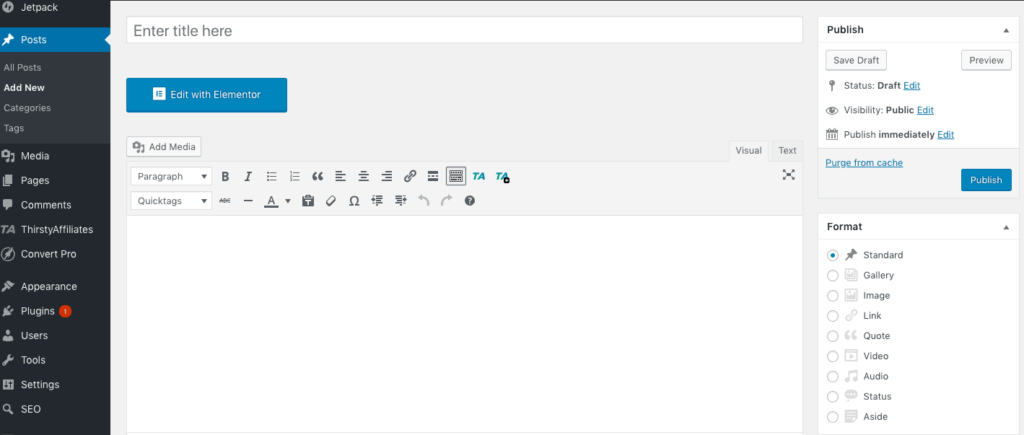The width and height of the screenshot is (1024, 435).
Task: Collapse the Format panel
Action: pos(1006,227)
